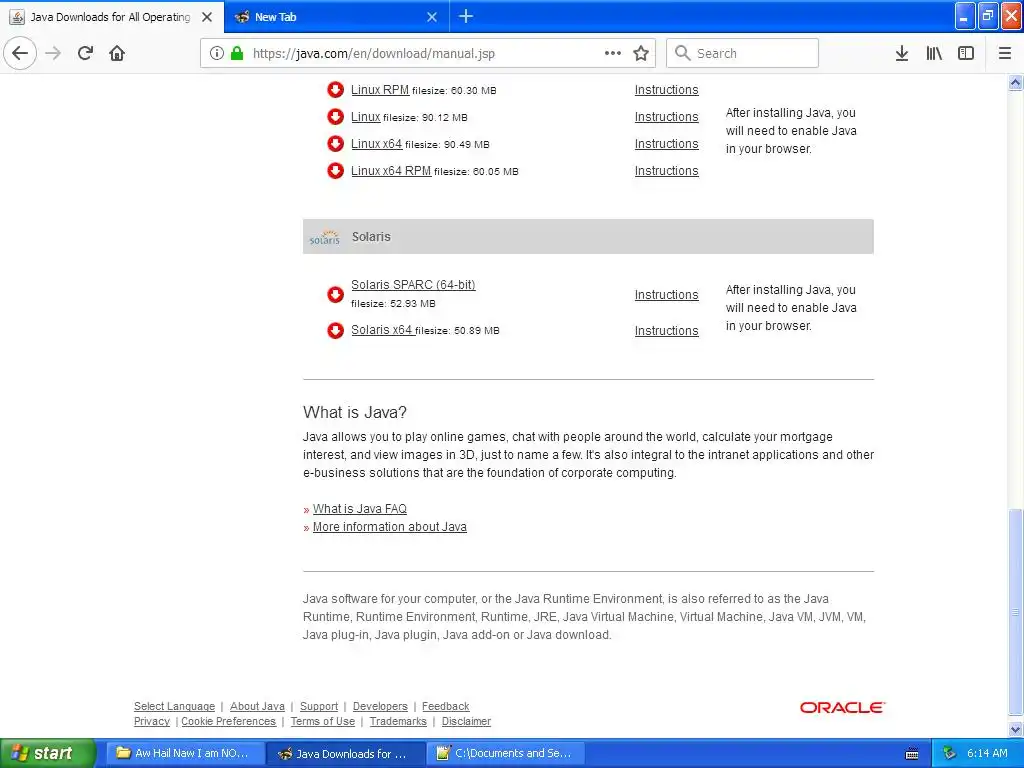The image size is (1024, 768).
Task: Click the Solaris logo in section header
Action: 325,237
